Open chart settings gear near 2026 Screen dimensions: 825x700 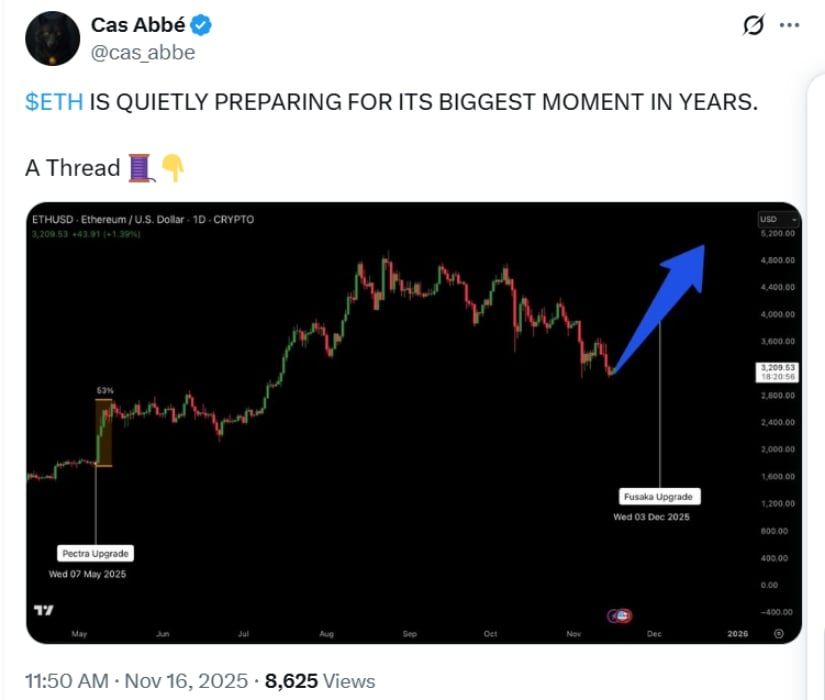click(779, 633)
